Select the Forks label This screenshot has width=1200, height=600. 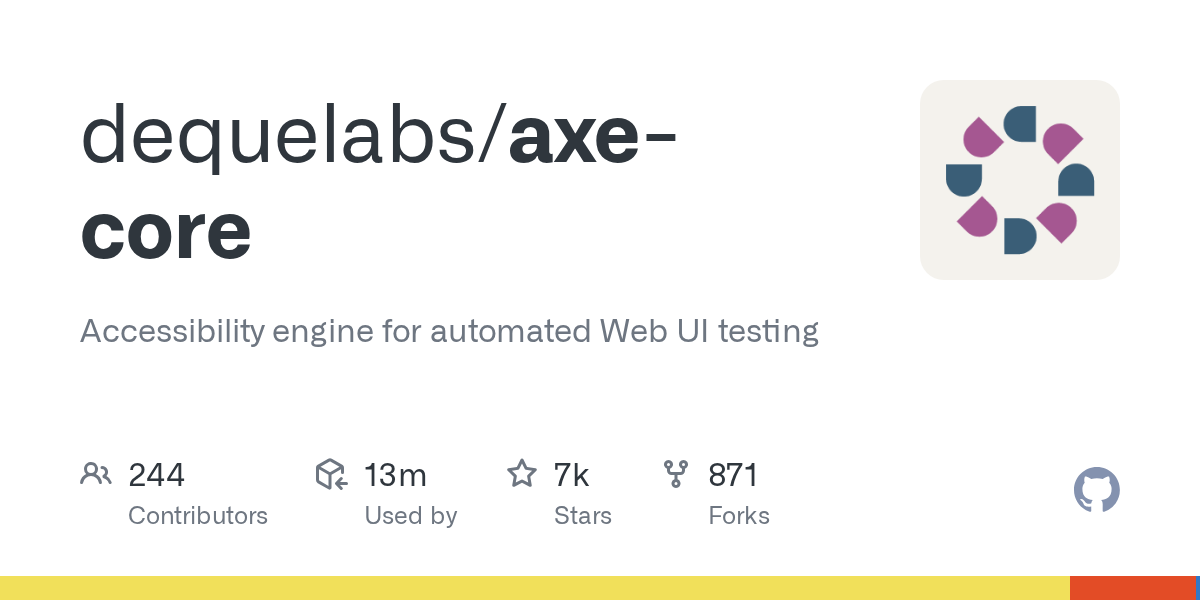click(x=738, y=516)
